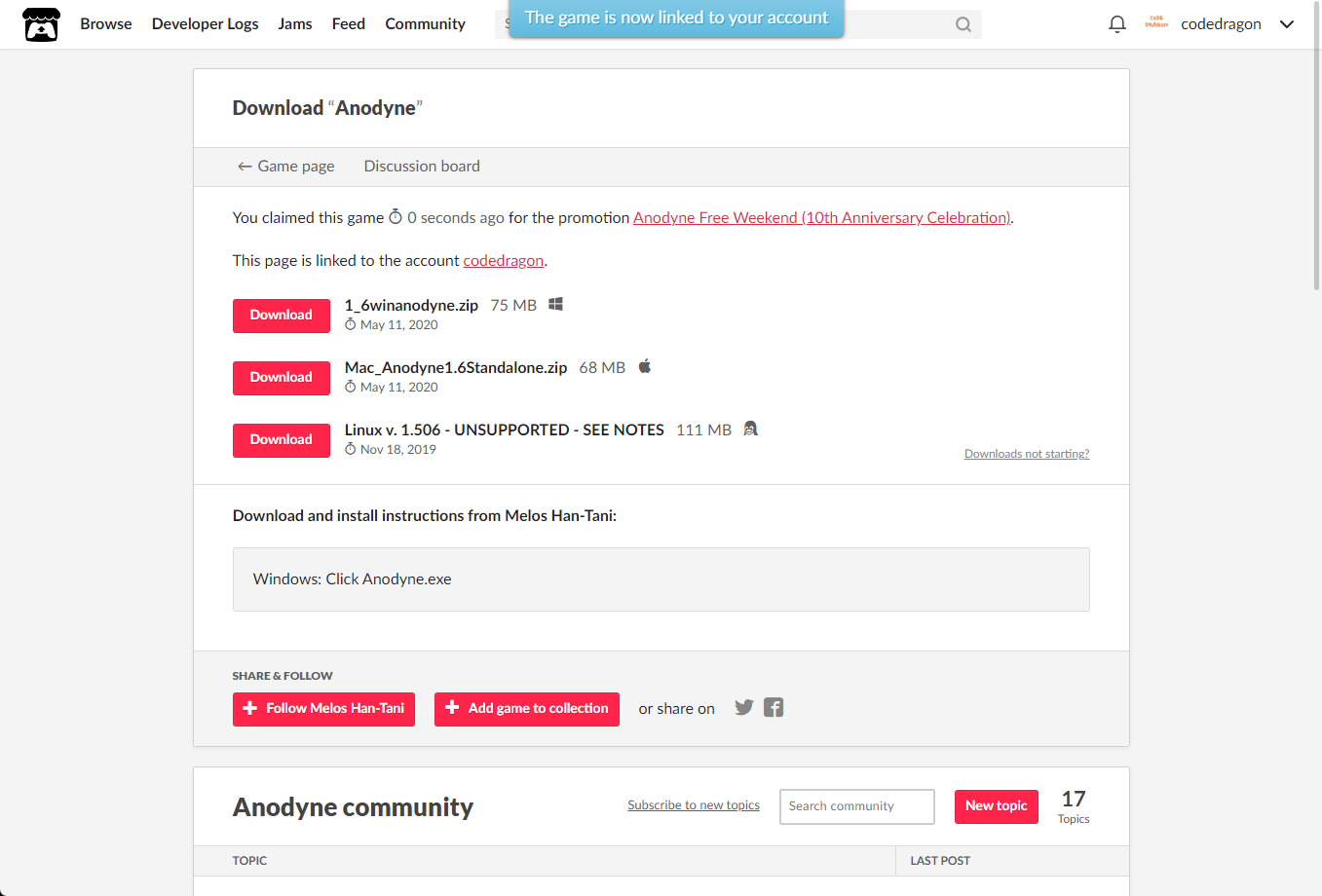Click the Apple platform icon
The image size is (1322, 896).
[x=644, y=366]
